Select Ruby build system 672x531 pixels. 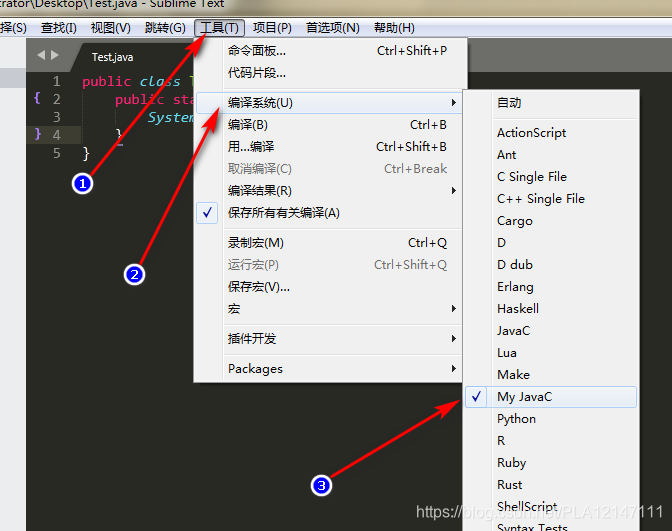[x=551, y=463]
